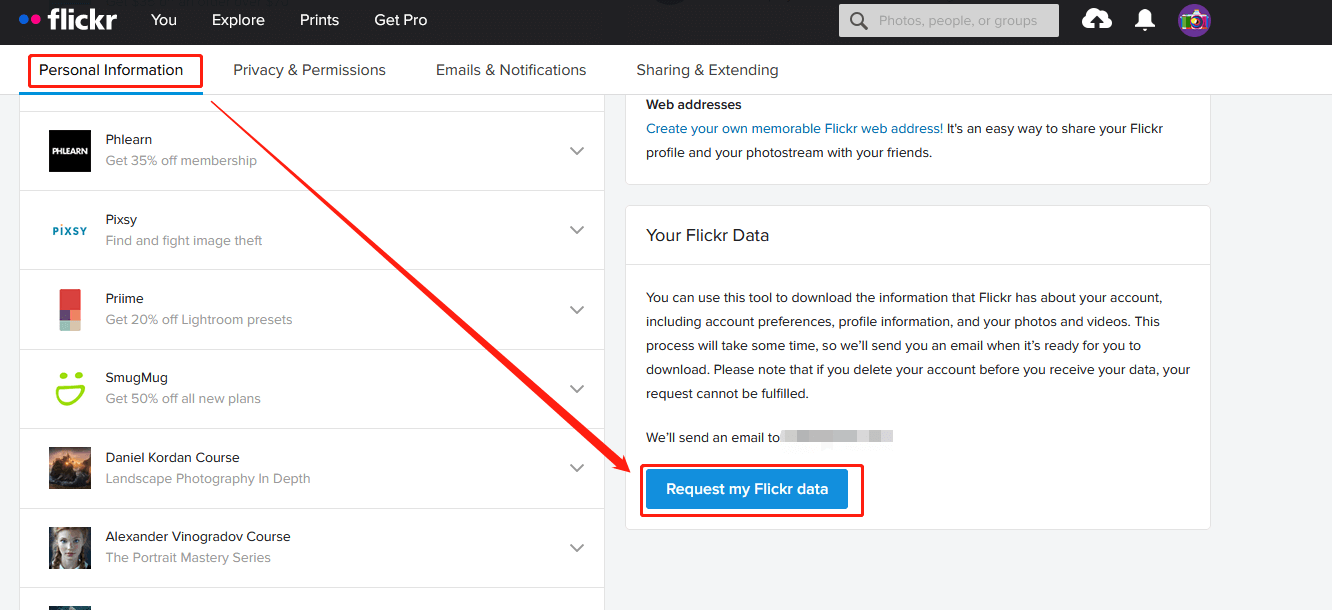
Task: Open the user avatar menu
Action: (x=1194, y=20)
